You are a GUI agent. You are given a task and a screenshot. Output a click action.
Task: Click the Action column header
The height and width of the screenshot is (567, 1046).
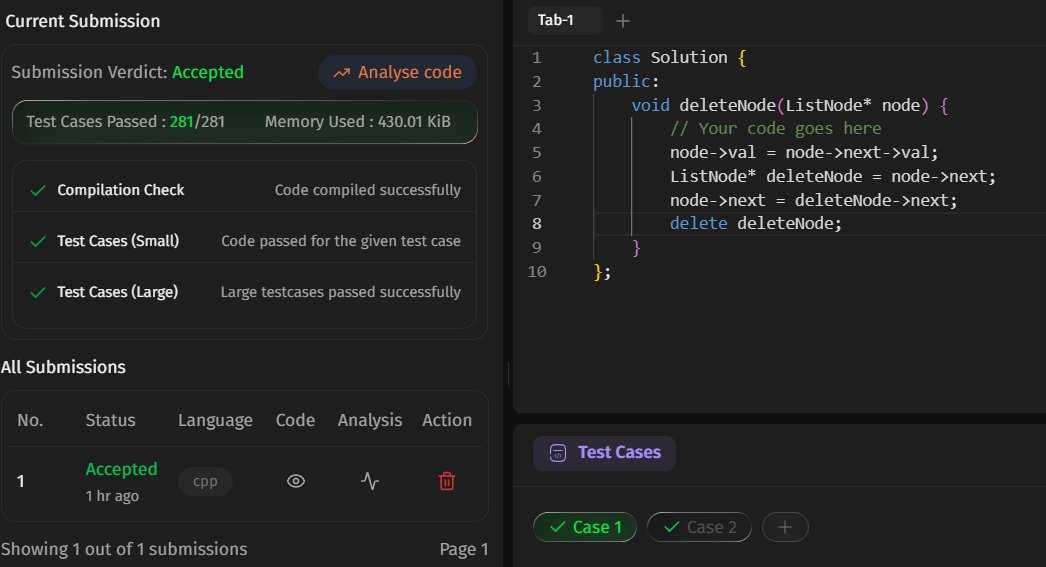447,420
